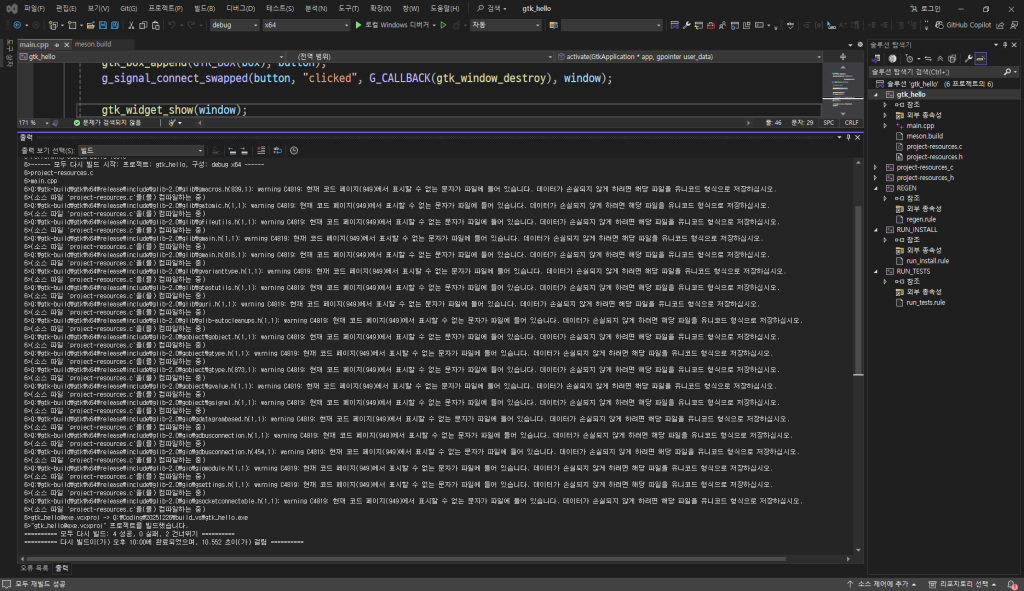Open properties via the wrench icon

pos(968,59)
